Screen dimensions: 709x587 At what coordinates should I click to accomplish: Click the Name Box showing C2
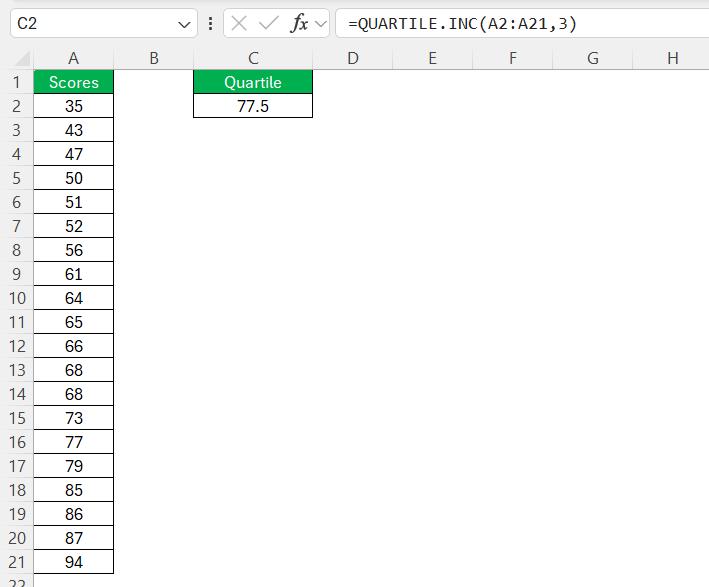click(x=104, y=23)
